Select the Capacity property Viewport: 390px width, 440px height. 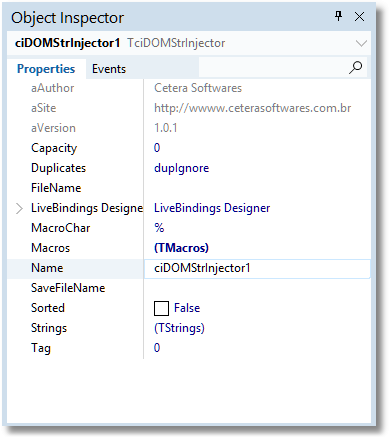click(x=54, y=148)
